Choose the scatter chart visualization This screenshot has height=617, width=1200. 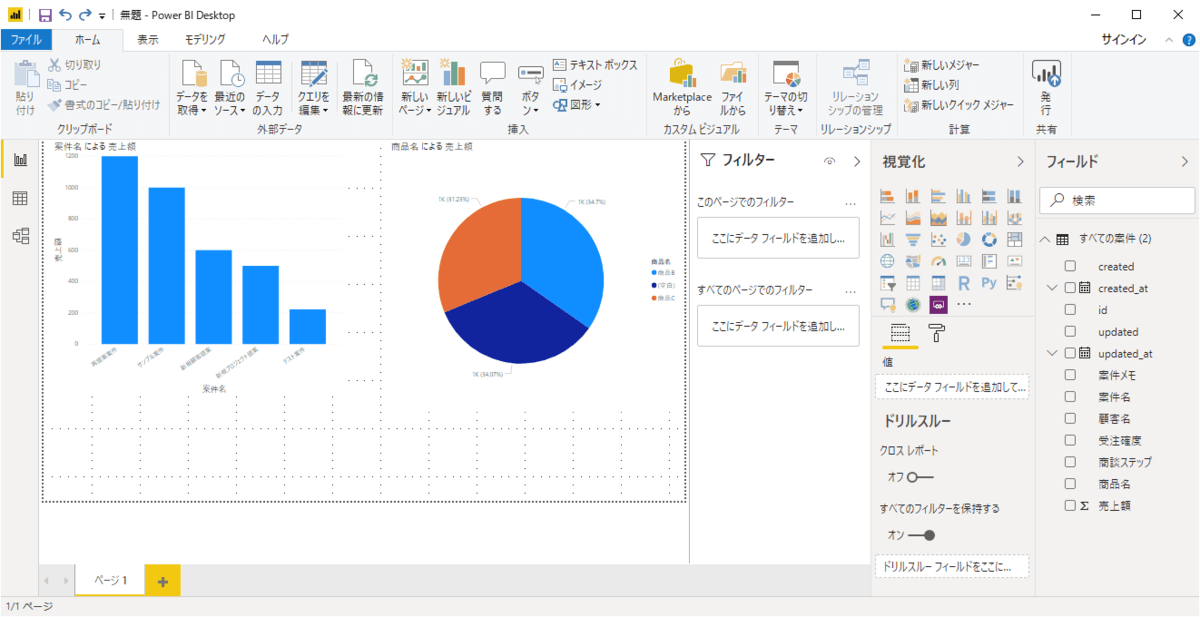tap(939, 239)
